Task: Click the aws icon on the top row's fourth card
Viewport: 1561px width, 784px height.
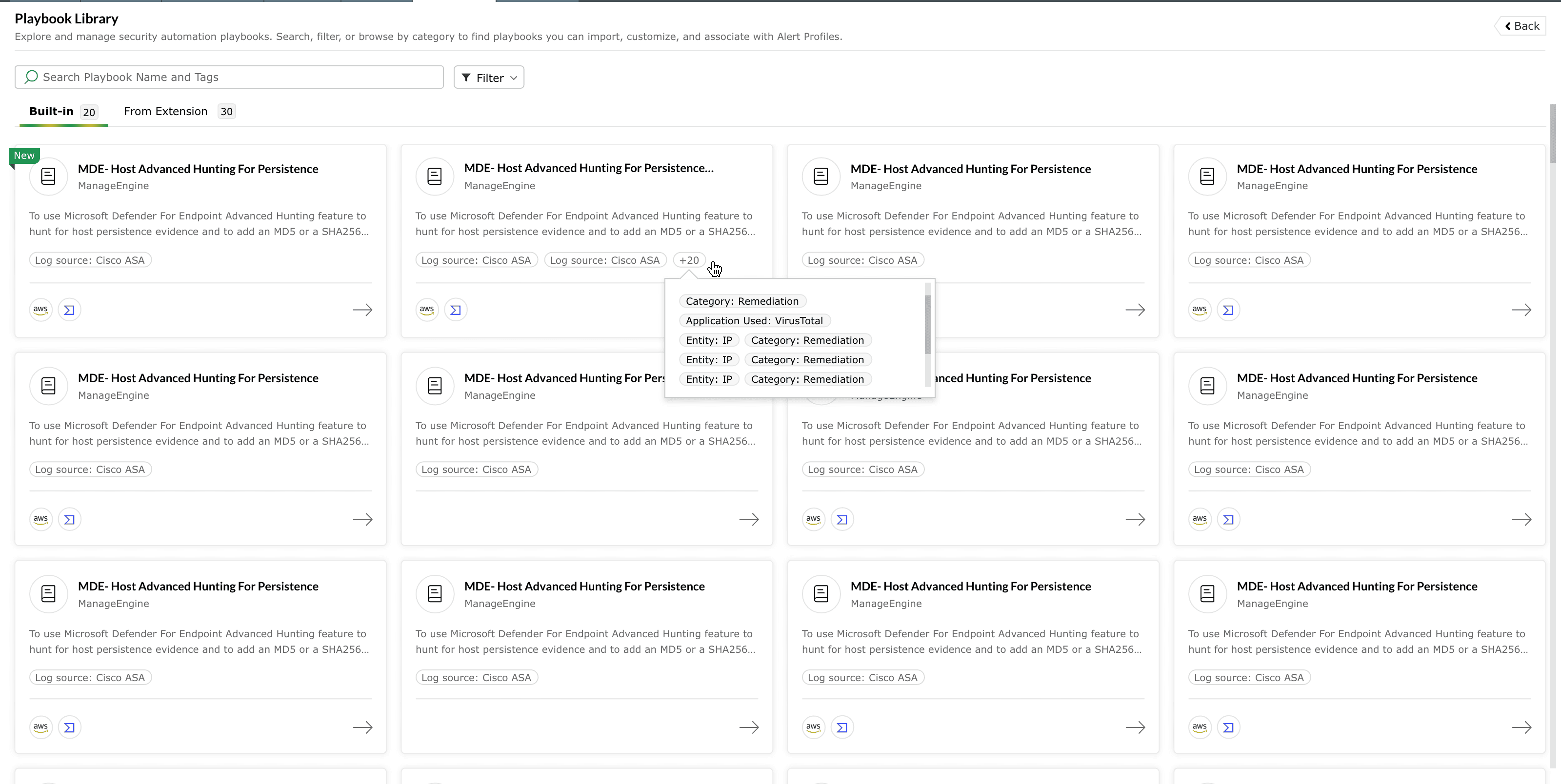Action: coord(1199,310)
